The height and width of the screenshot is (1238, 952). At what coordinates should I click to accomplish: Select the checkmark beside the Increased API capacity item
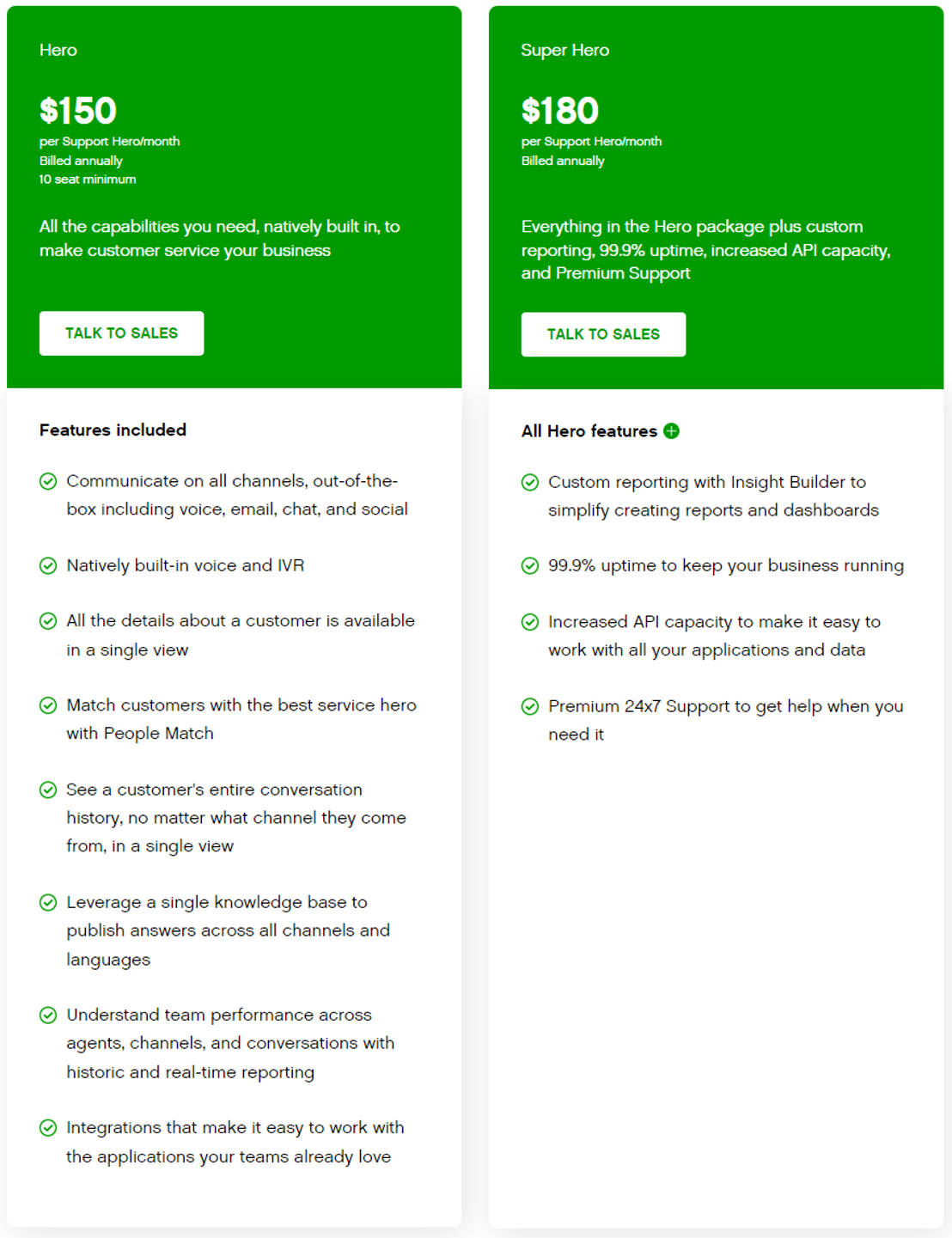529,621
